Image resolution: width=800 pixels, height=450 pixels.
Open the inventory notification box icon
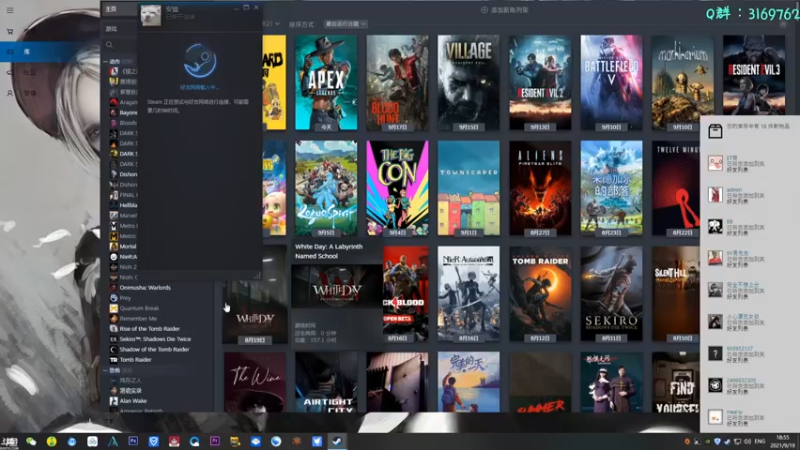pos(715,132)
